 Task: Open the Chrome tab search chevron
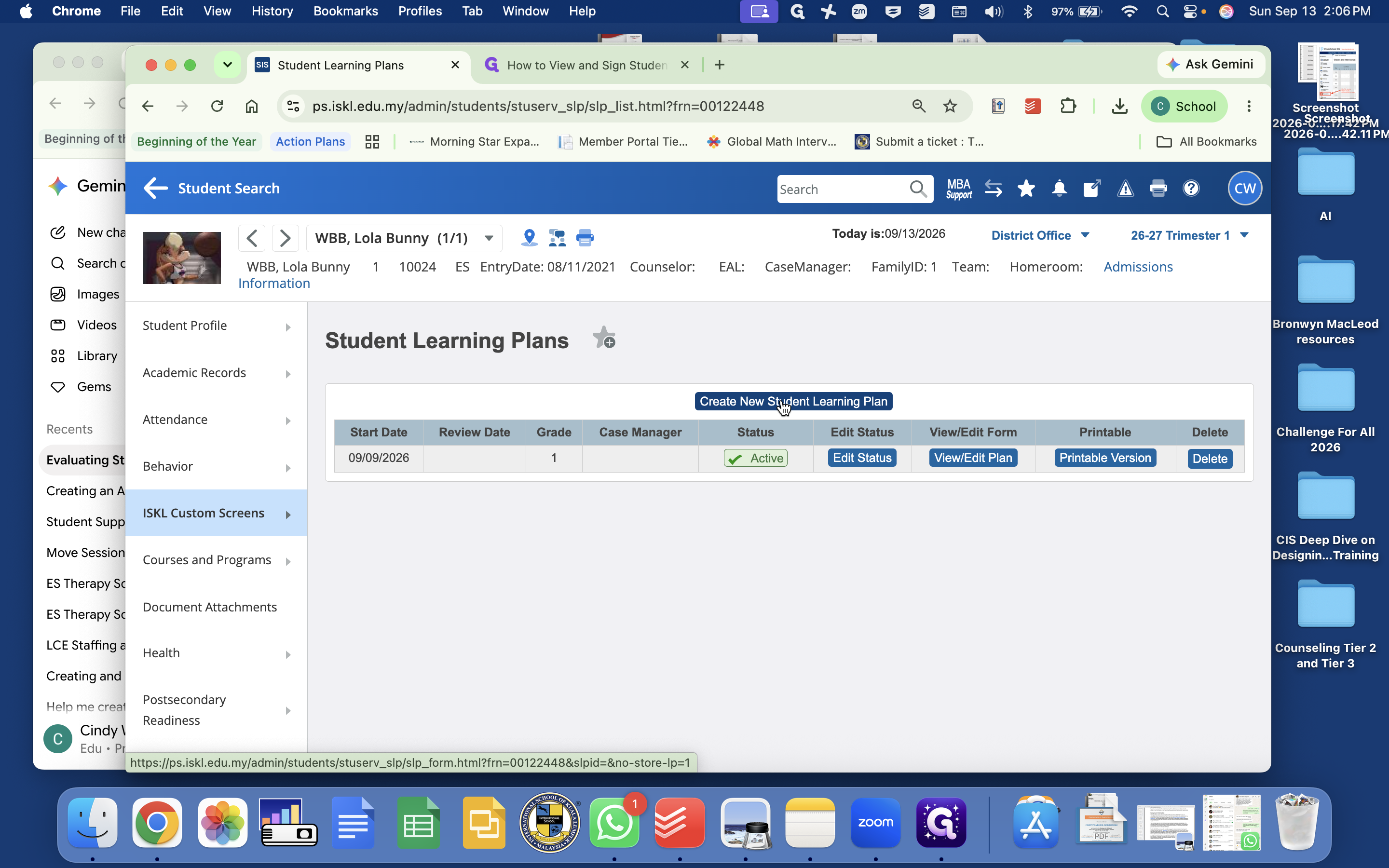tap(227, 65)
